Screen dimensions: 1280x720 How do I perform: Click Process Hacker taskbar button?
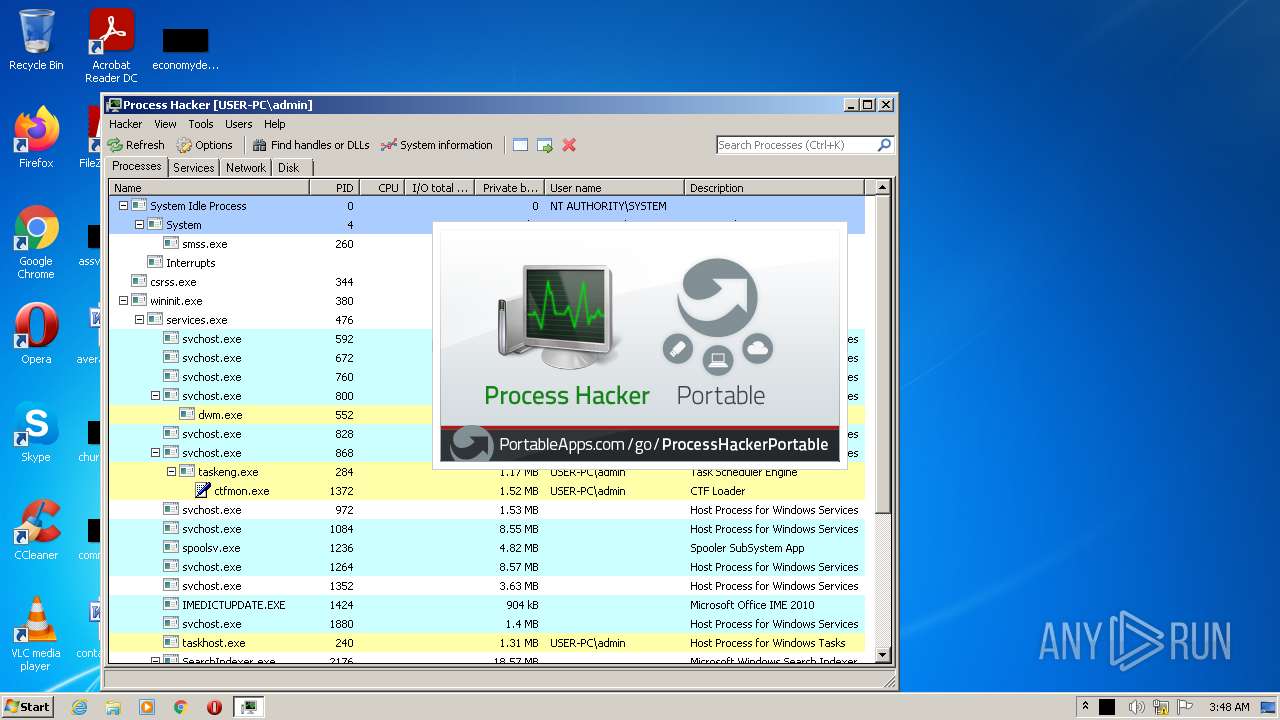click(x=248, y=707)
